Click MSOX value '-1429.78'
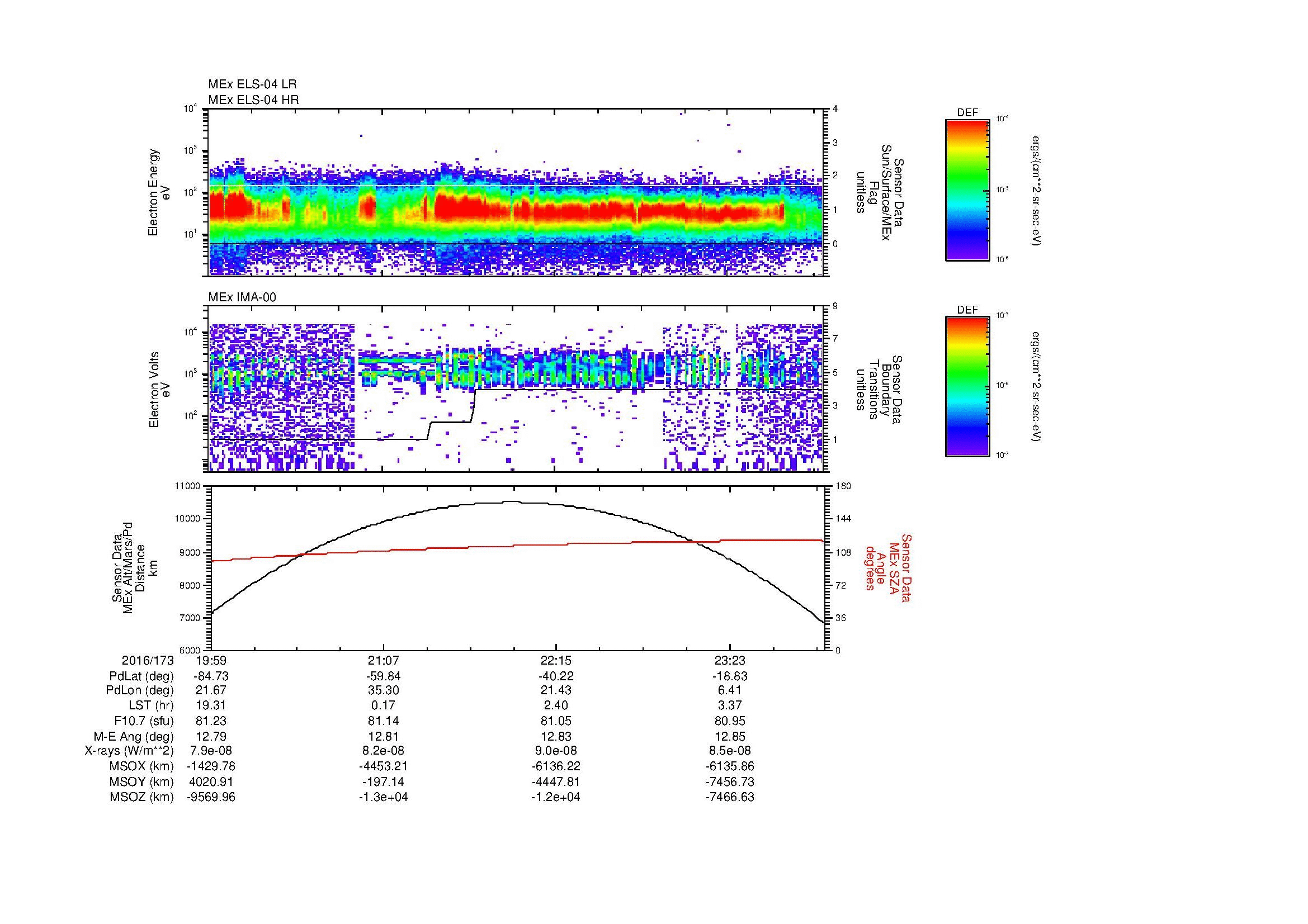Image resolution: width=1308 pixels, height=924 pixels. point(211,766)
